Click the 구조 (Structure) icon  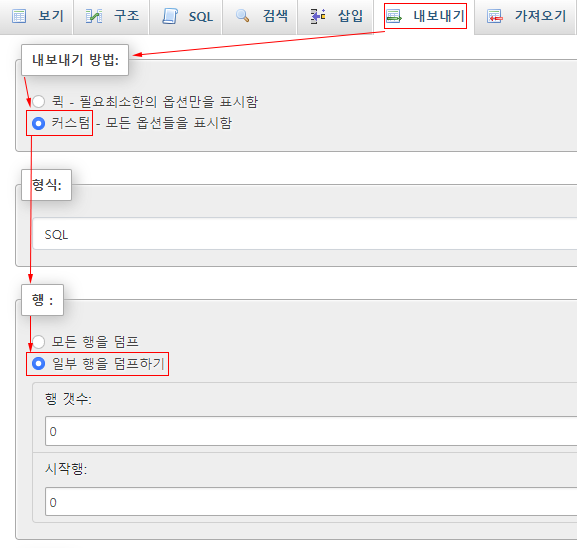tap(93, 17)
